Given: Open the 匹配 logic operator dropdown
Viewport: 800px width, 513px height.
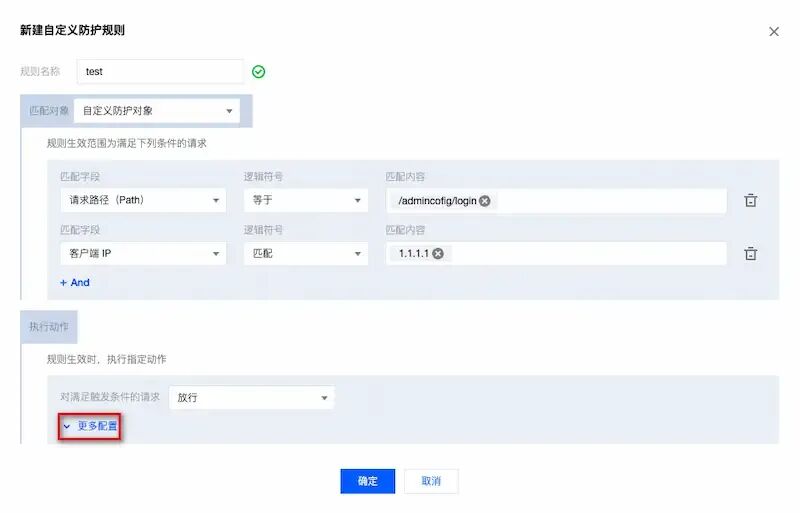Looking at the screenshot, I should pyautogui.click(x=306, y=254).
